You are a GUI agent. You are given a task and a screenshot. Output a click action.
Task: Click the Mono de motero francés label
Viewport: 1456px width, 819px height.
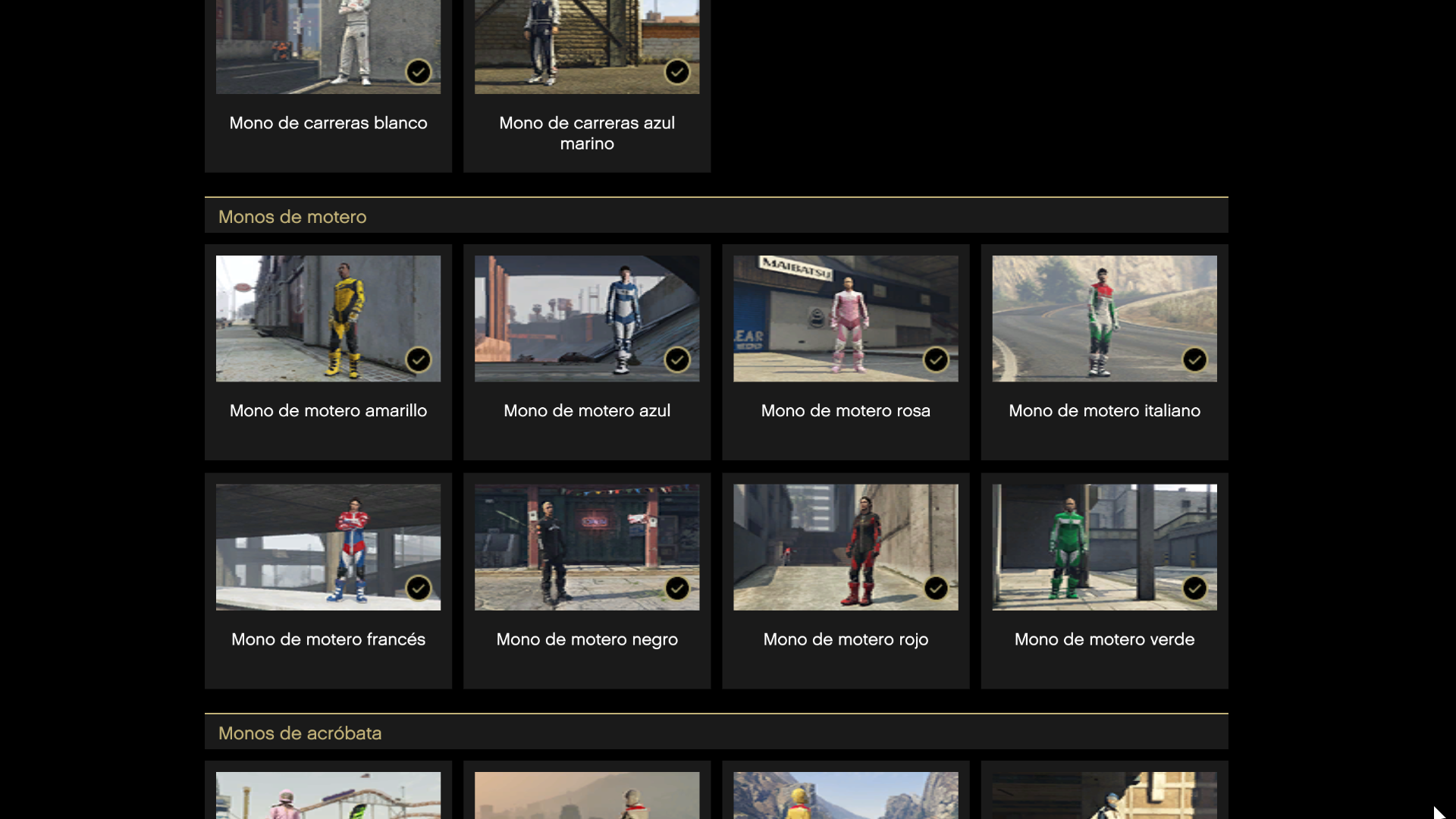point(328,639)
